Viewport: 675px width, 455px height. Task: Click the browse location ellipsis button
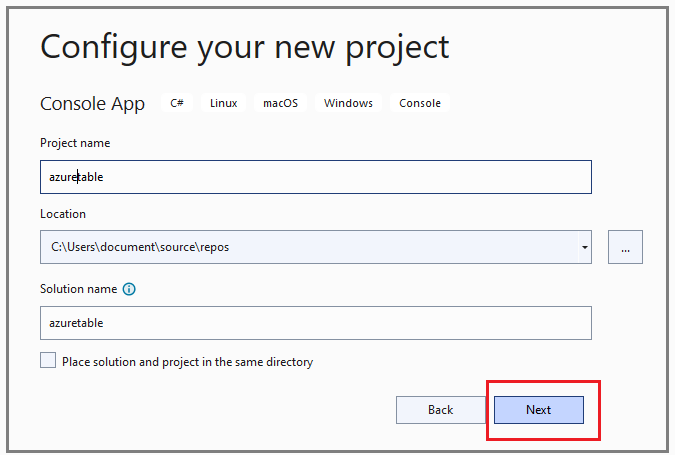point(625,247)
